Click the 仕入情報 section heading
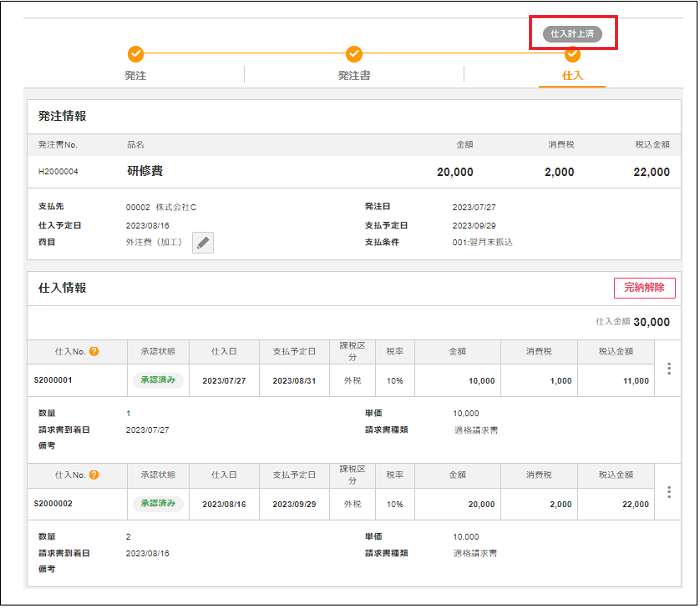 [62, 288]
